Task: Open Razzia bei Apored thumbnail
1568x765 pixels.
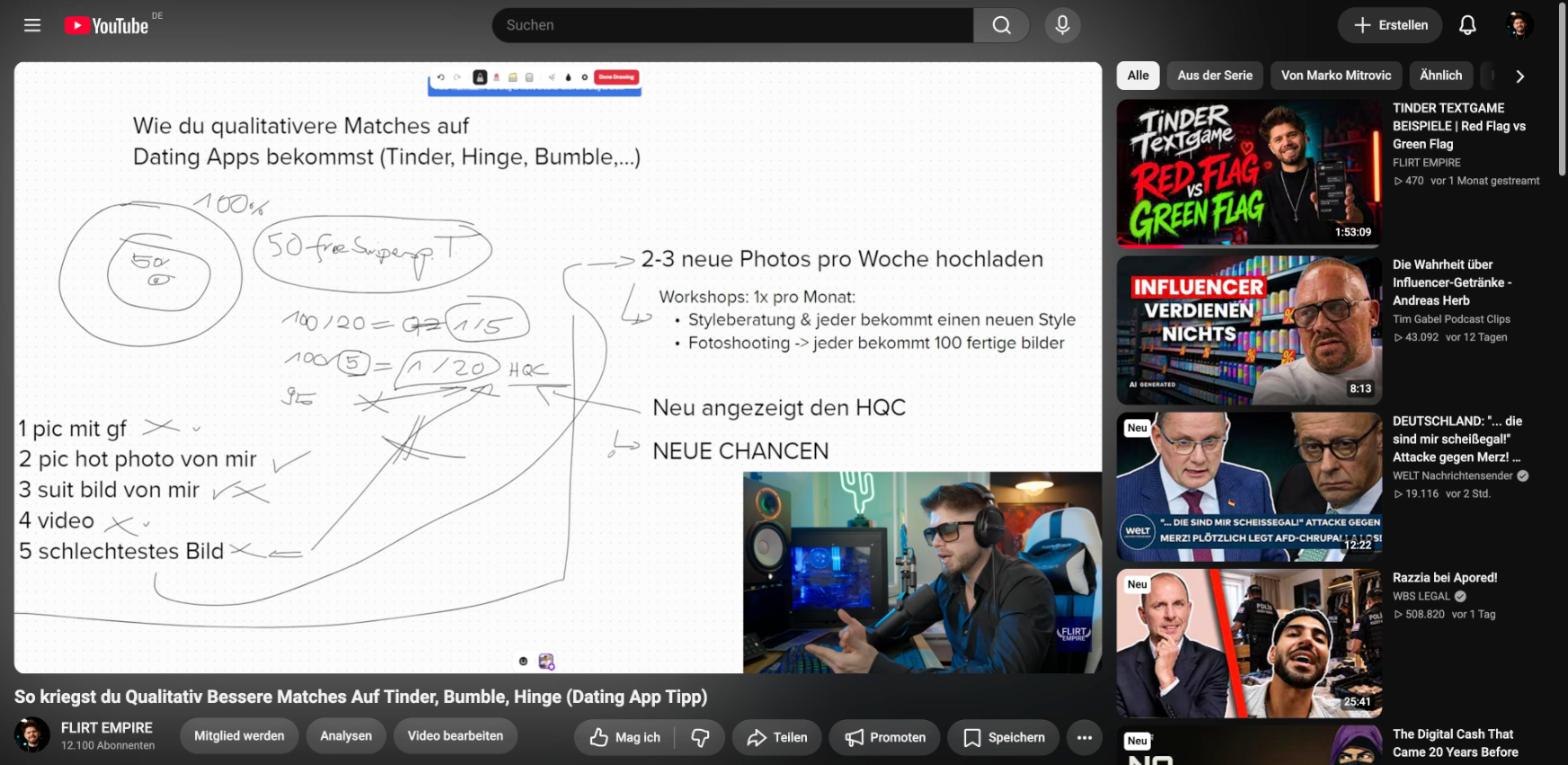Action: coord(1249,644)
